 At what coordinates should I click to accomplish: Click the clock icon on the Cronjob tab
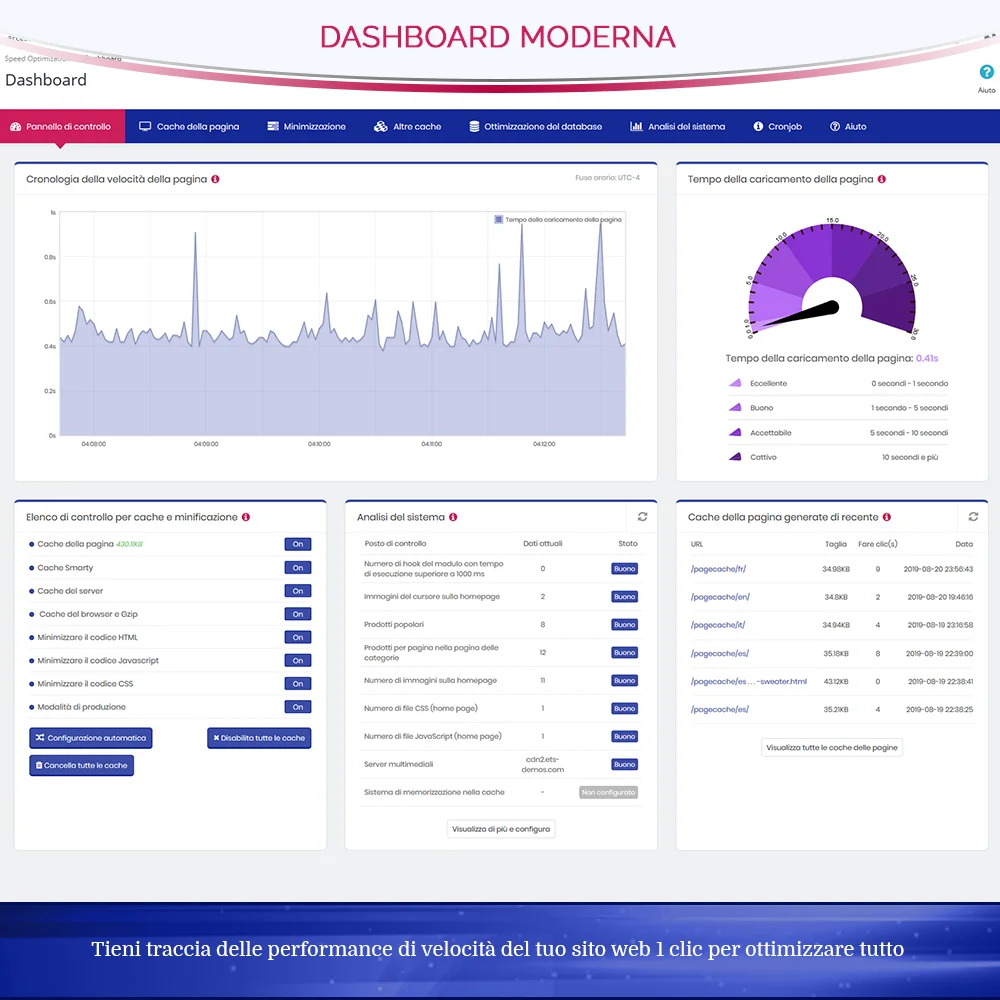click(758, 126)
